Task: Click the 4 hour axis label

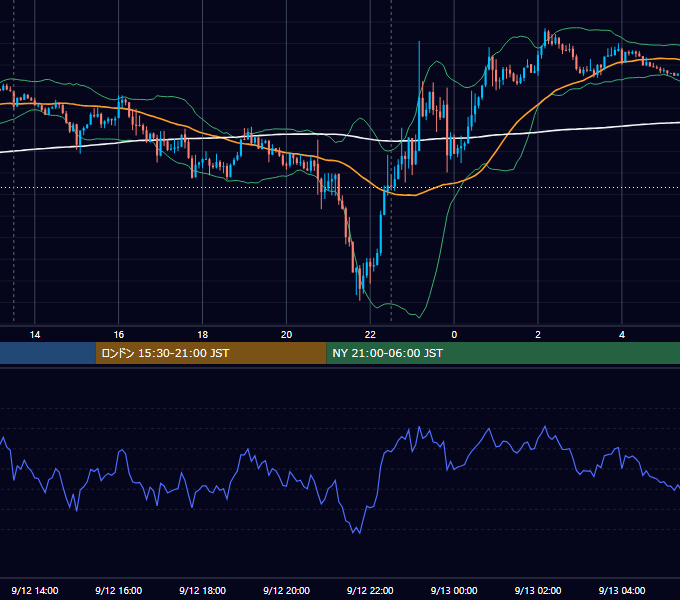Action: point(622,335)
